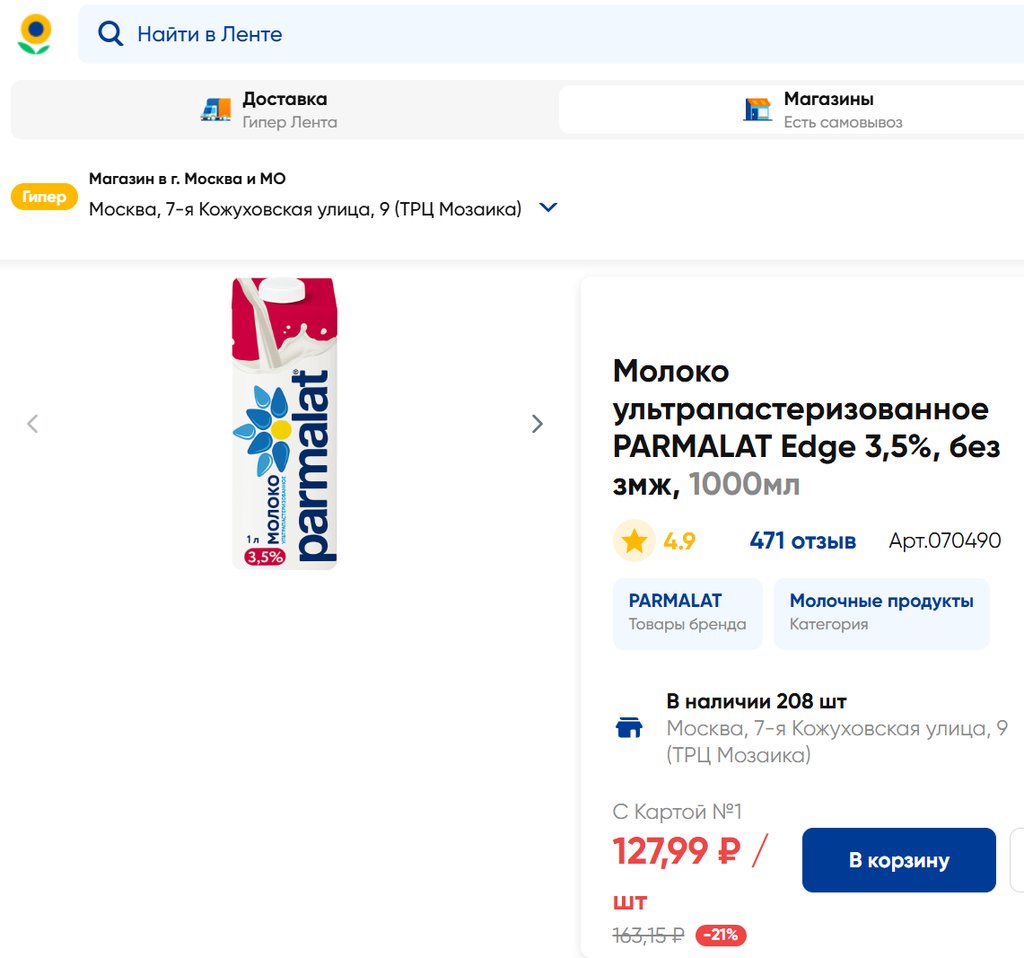Image resolution: width=1024 pixels, height=958 pixels.
Task: Expand the store address dropdown
Action: pyautogui.click(x=548, y=208)
